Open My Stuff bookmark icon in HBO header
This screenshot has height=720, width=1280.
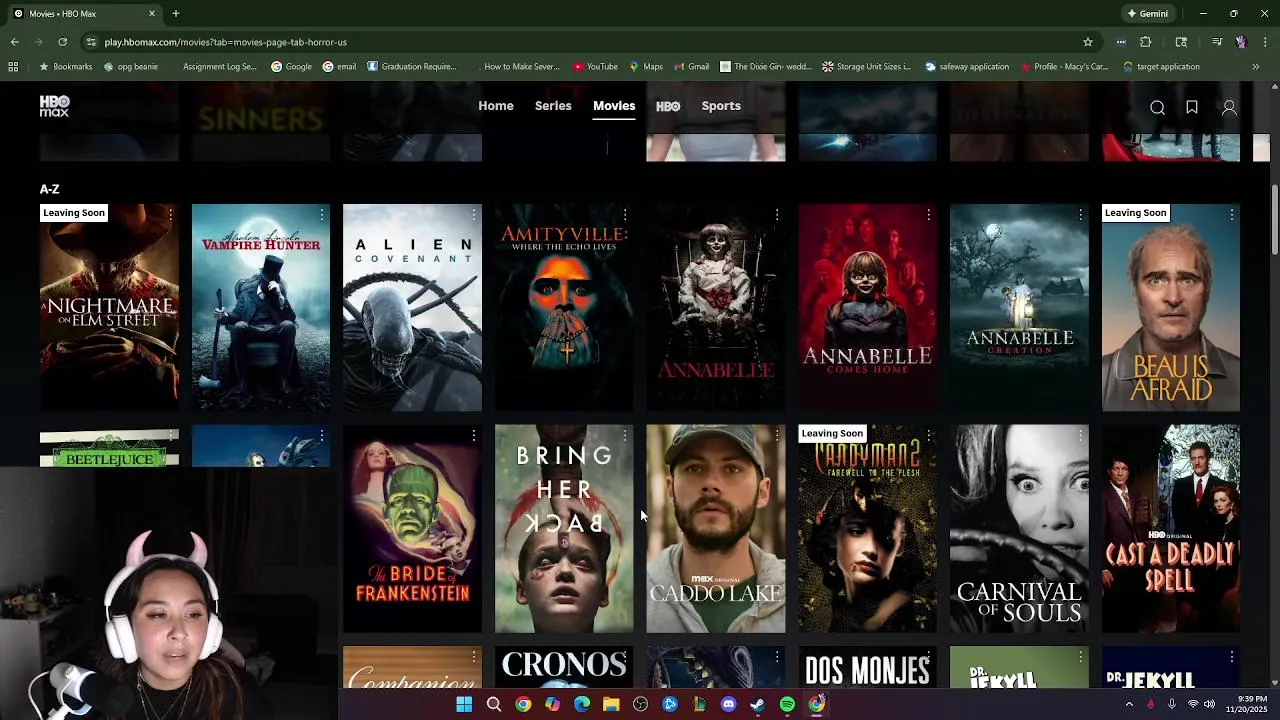[x=1192, y=107]
